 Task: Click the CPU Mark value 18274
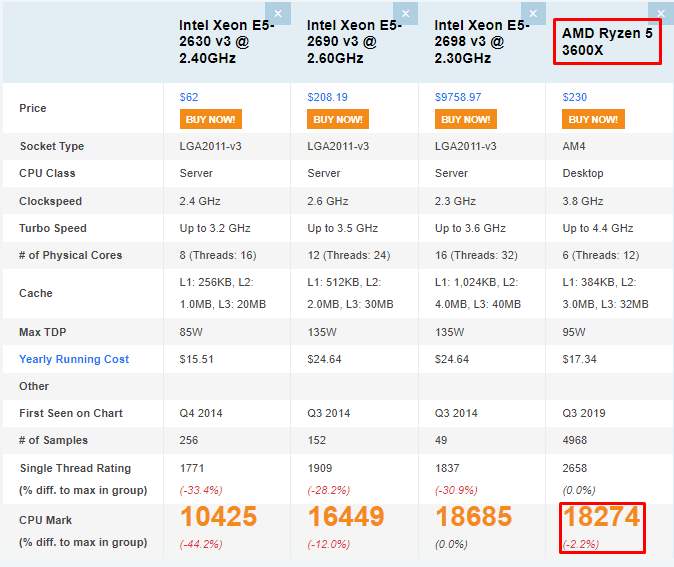(x=601, y=516)
